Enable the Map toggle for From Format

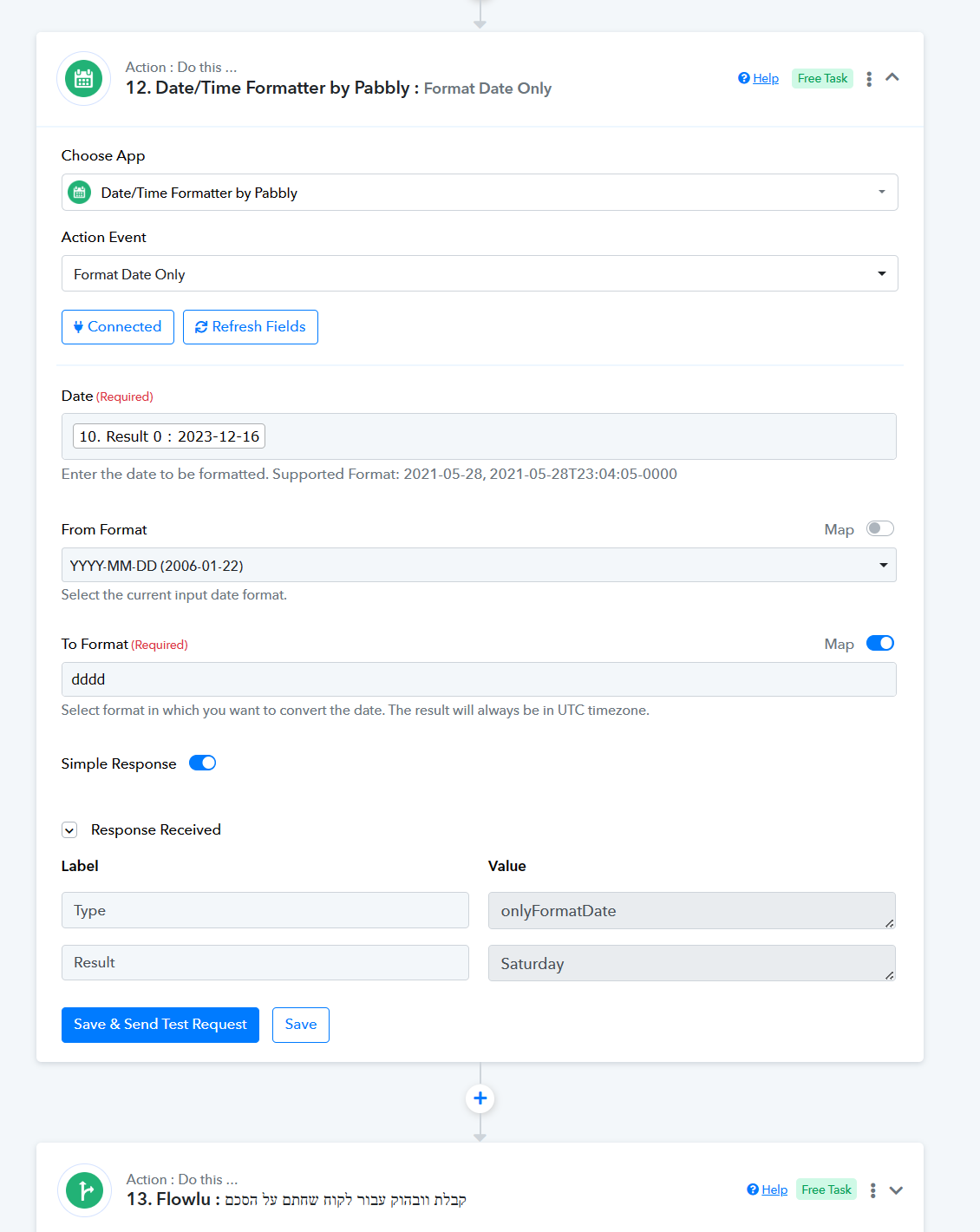(x=880, y=528)
